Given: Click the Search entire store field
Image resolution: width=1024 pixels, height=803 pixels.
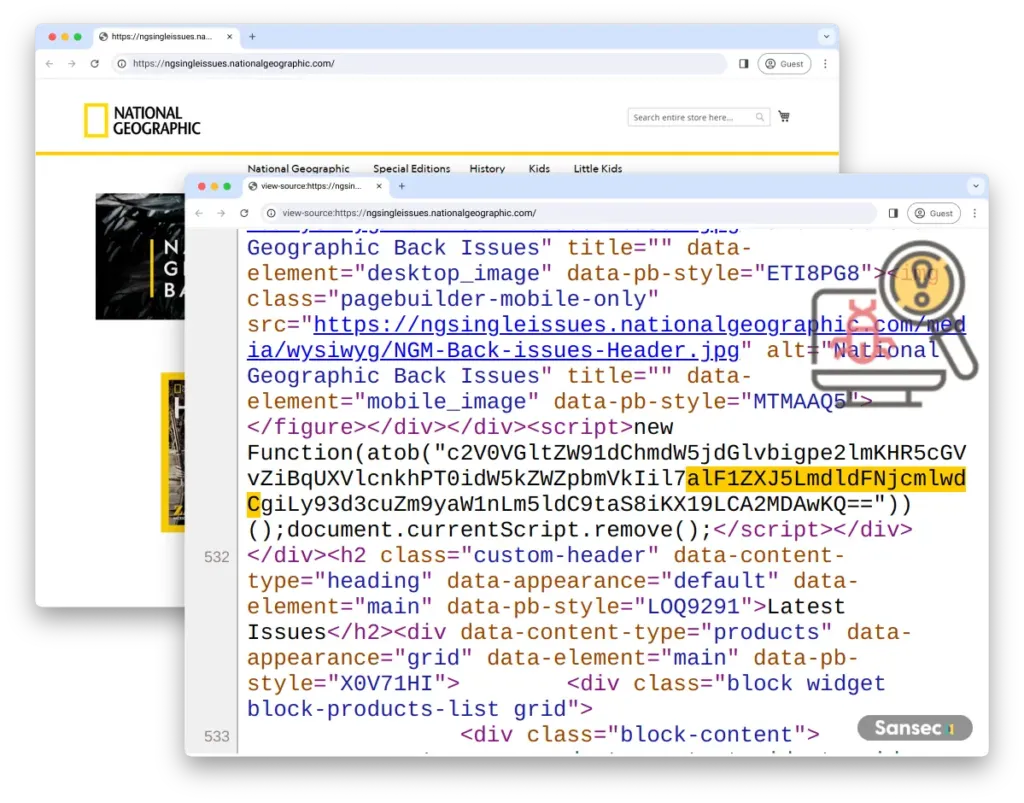Looking at the screenshot, I should [690, 117].
